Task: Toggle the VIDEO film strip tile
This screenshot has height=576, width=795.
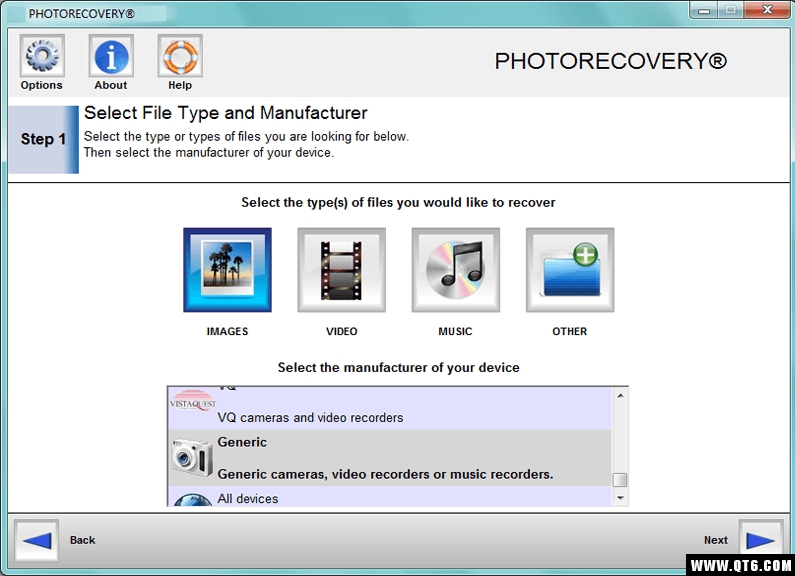Action: 341,270
